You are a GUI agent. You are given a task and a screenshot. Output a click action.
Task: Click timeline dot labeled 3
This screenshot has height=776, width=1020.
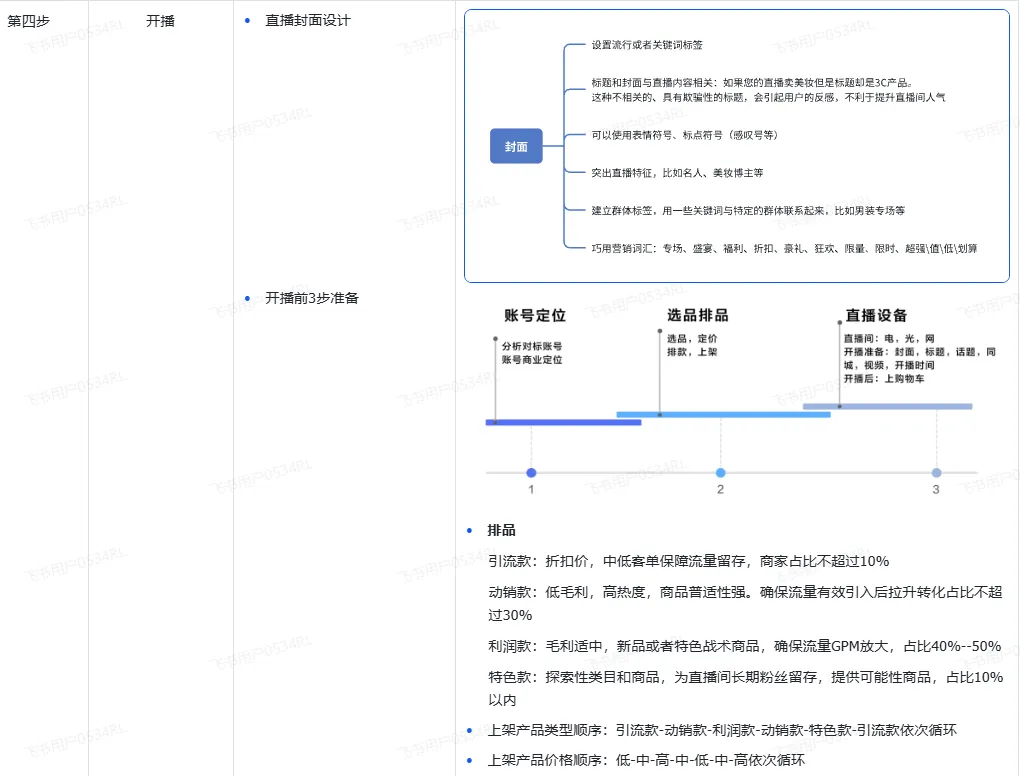click(x=936, y=473)
